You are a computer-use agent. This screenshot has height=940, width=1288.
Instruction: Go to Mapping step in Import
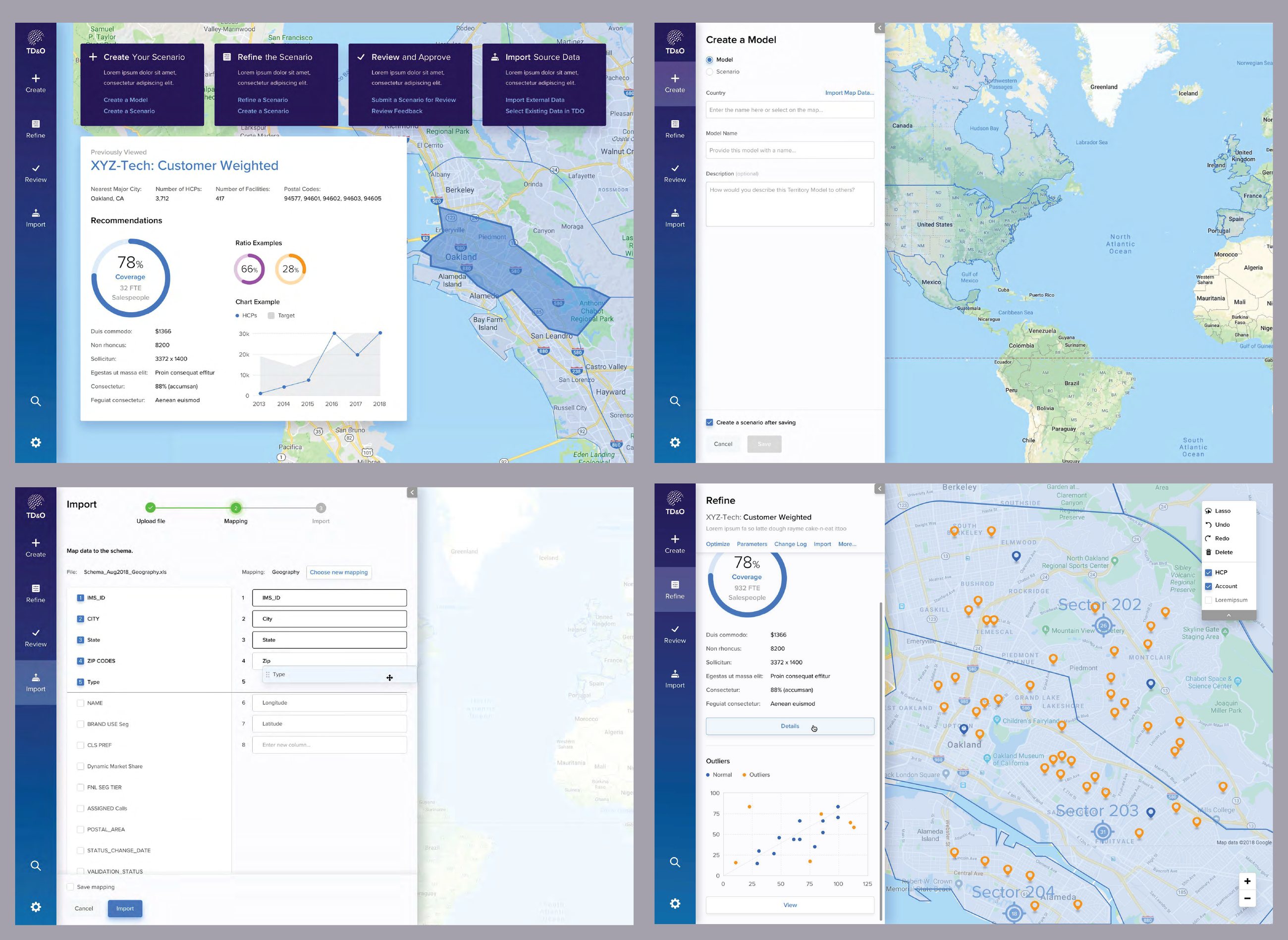point(235,507)
